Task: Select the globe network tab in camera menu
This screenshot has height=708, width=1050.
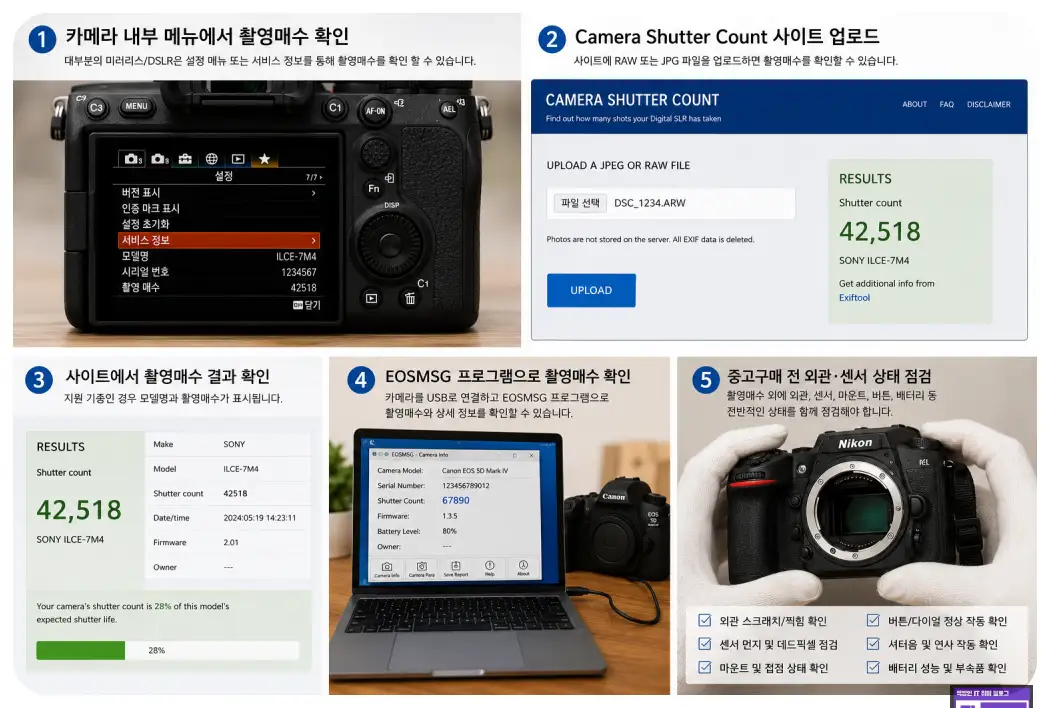Action: (212, 159)
